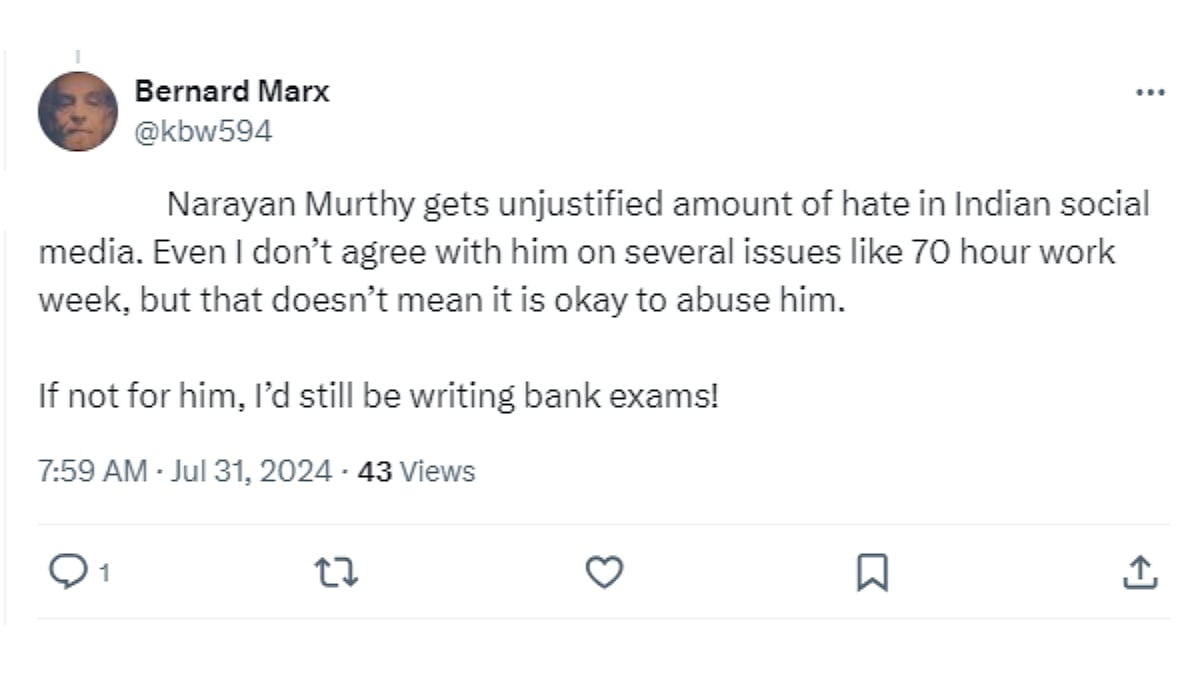The image size is (1200, 675).
Task: Click the reply speech bubble icon
Action: [x=67, y=573]
